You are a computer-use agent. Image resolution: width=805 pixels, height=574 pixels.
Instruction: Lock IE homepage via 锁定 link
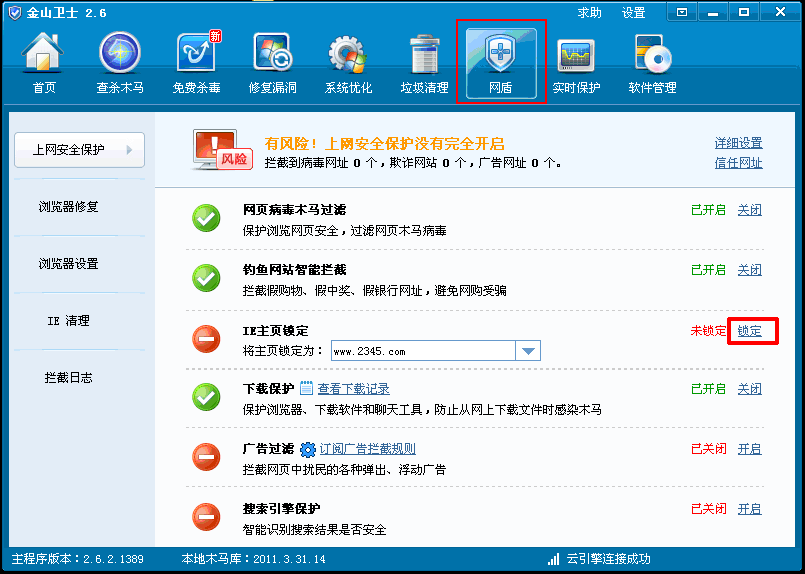point(750,331)
